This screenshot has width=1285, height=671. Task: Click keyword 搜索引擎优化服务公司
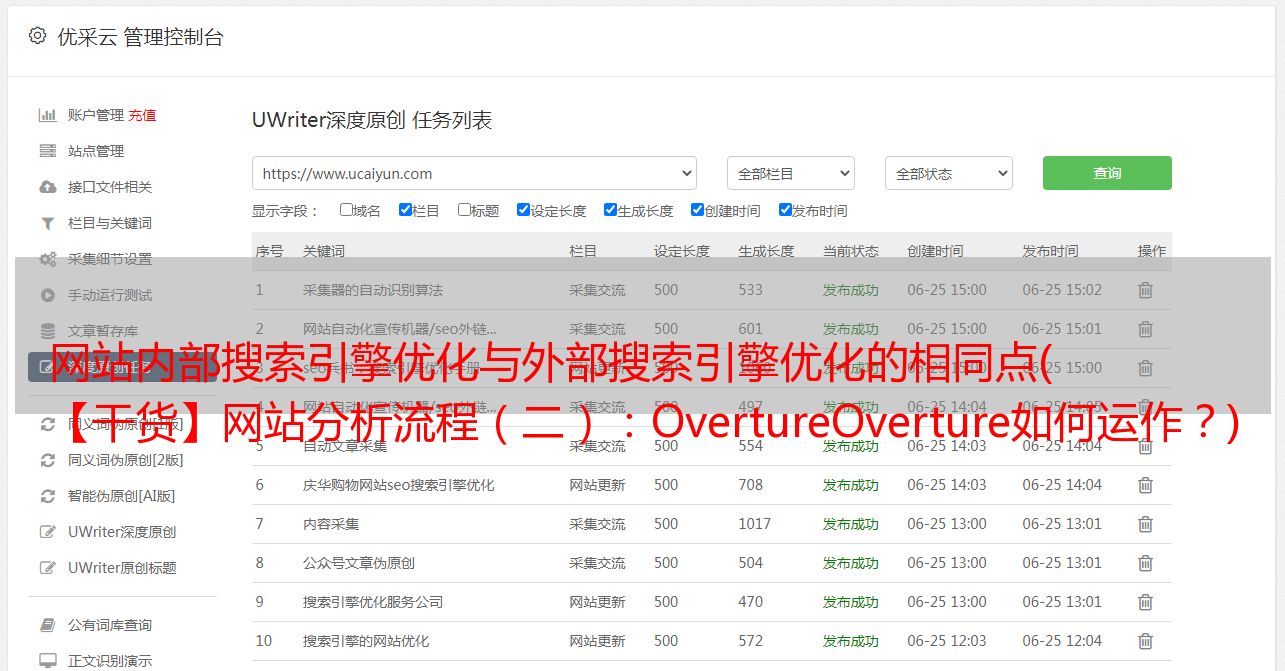pyautogui.click(x=373, y=602)
